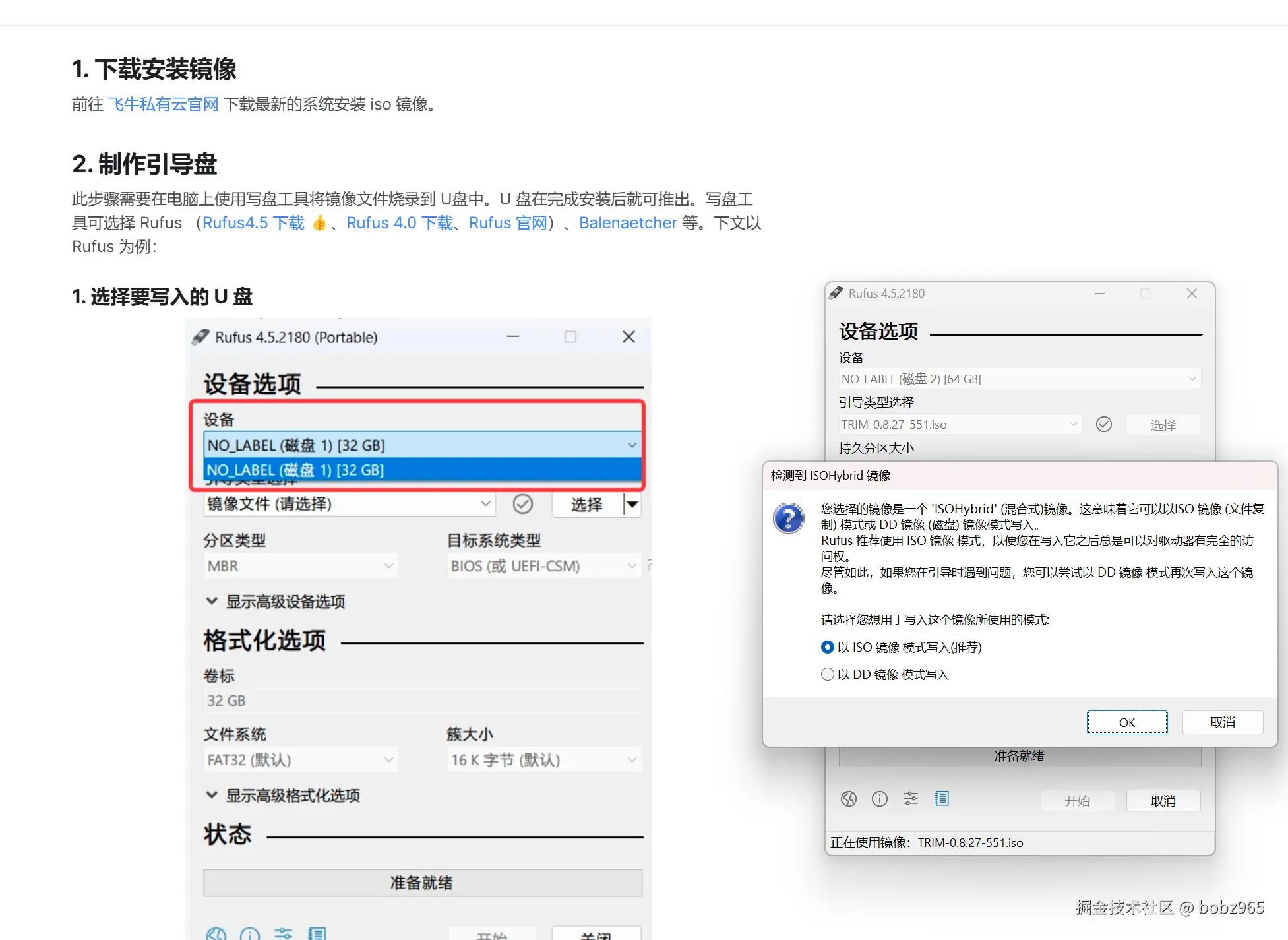
Task: Open the NO_LABEL (磁盘 2) [64 GB] device dropdown
Action: (x=1019, y=379)
